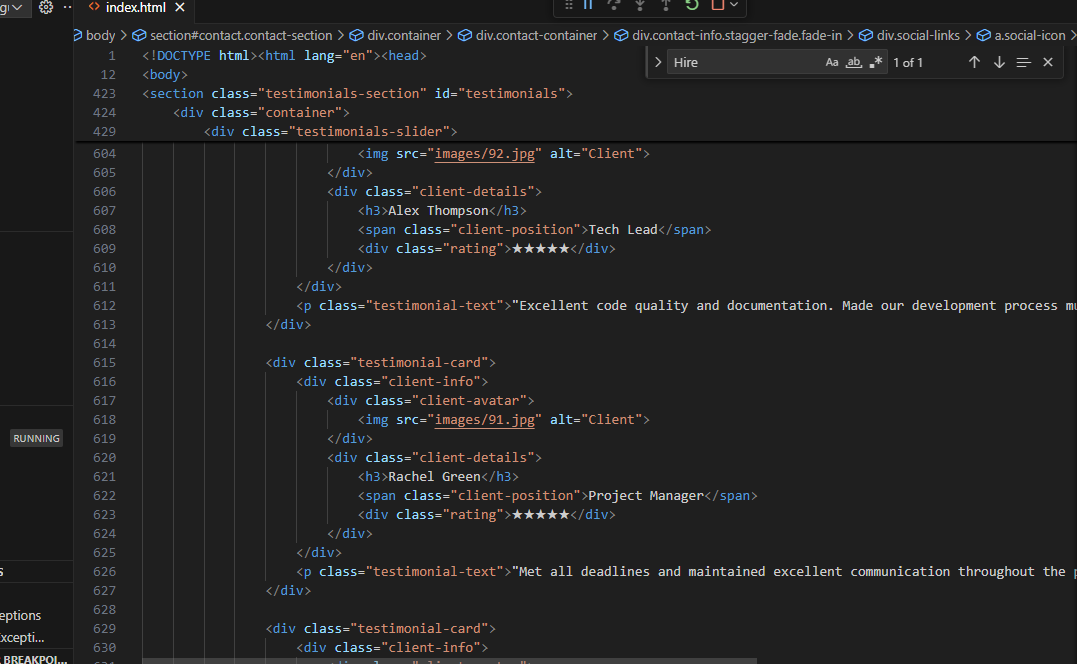Select the div.contact-container breadcrumb
1077x664 pixels.
point(536,35)
